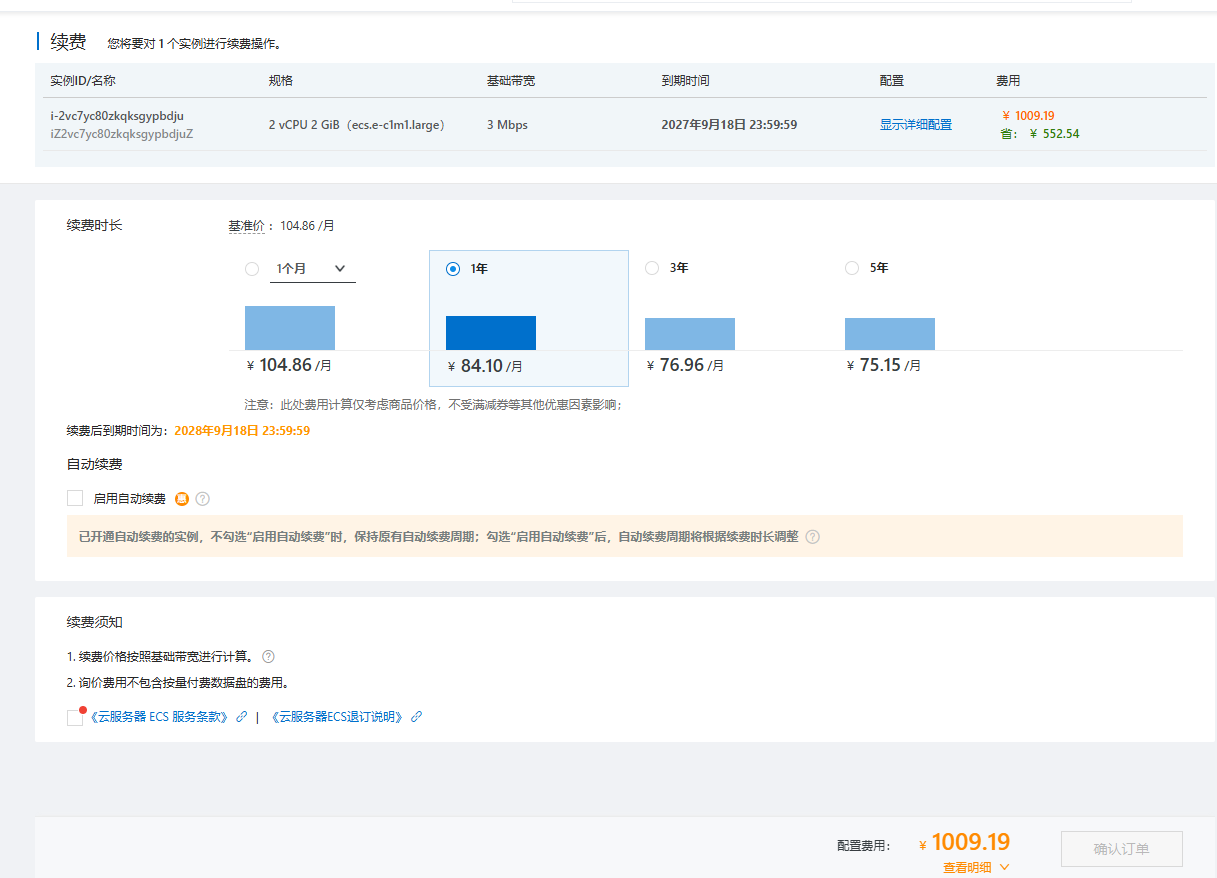The image size is (1217, 878).
Task: Open the 1个月 duration dropdown
Action: 313,269
